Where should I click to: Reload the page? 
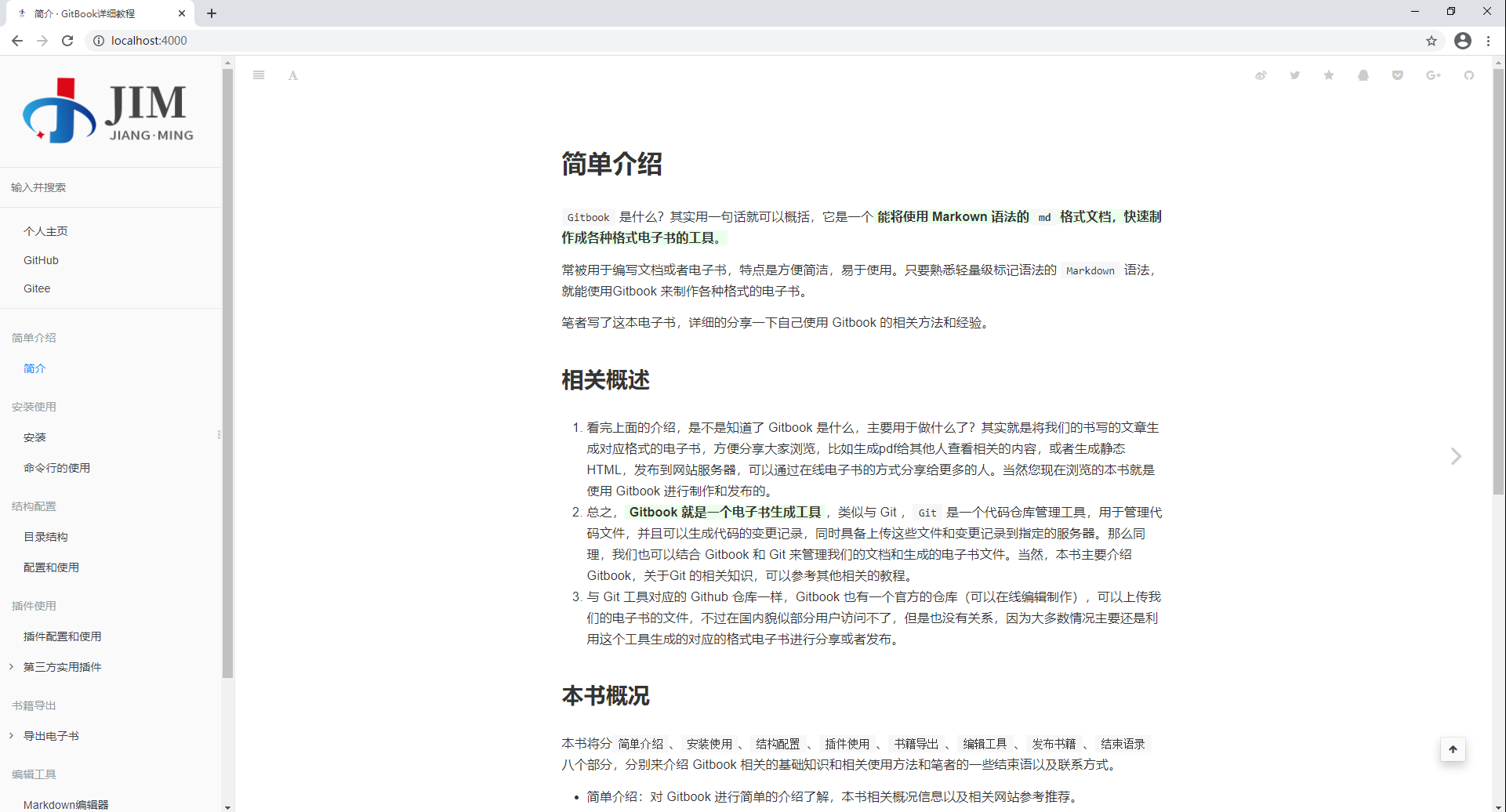click(x=67, y=41)
